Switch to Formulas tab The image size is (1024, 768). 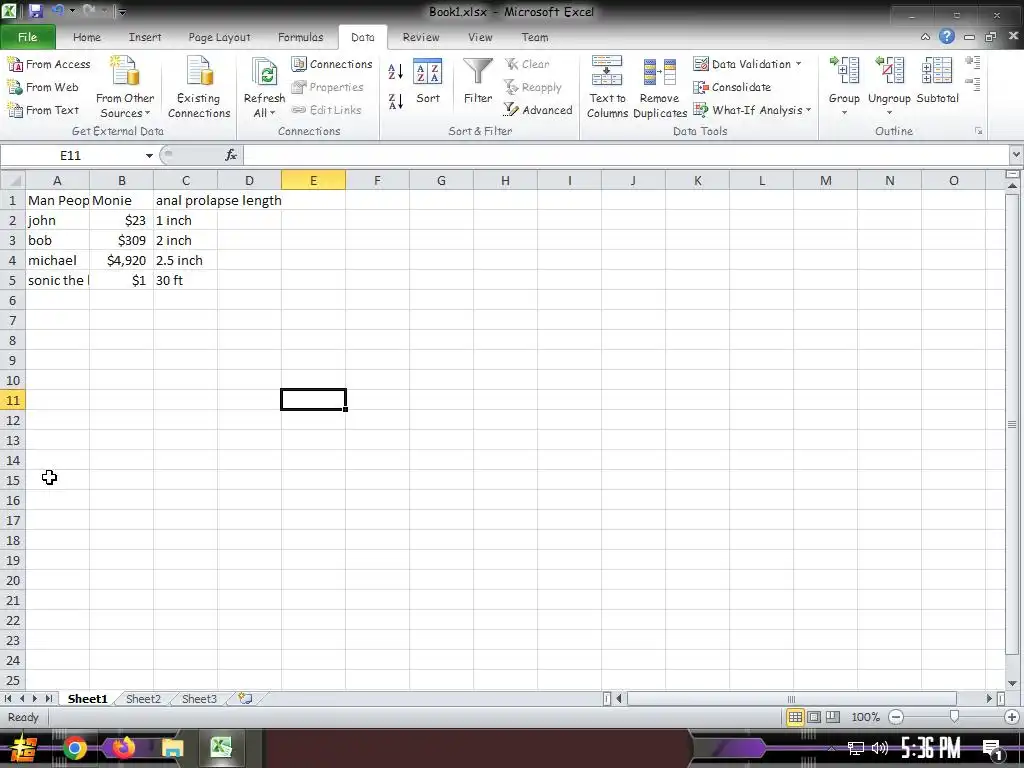(300, 37)
